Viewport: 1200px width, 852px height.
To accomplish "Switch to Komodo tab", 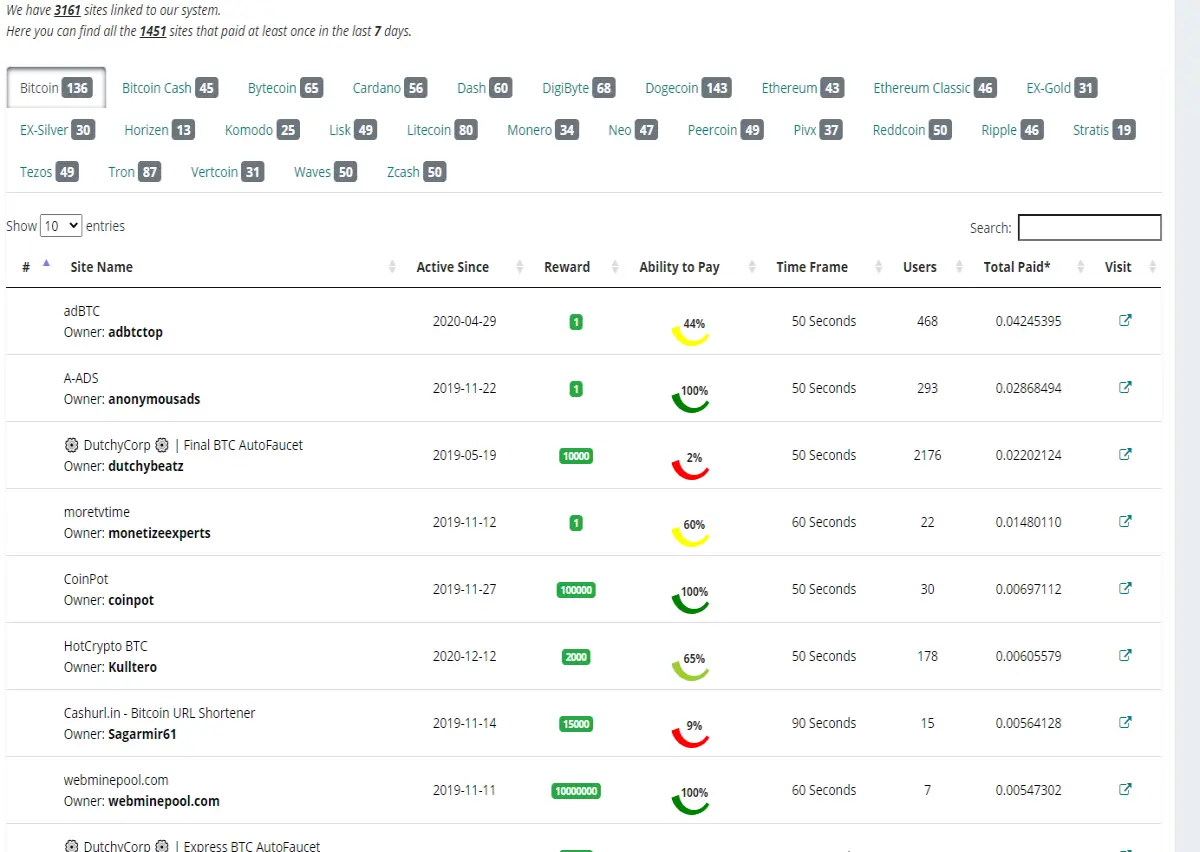I will [262, 130].
